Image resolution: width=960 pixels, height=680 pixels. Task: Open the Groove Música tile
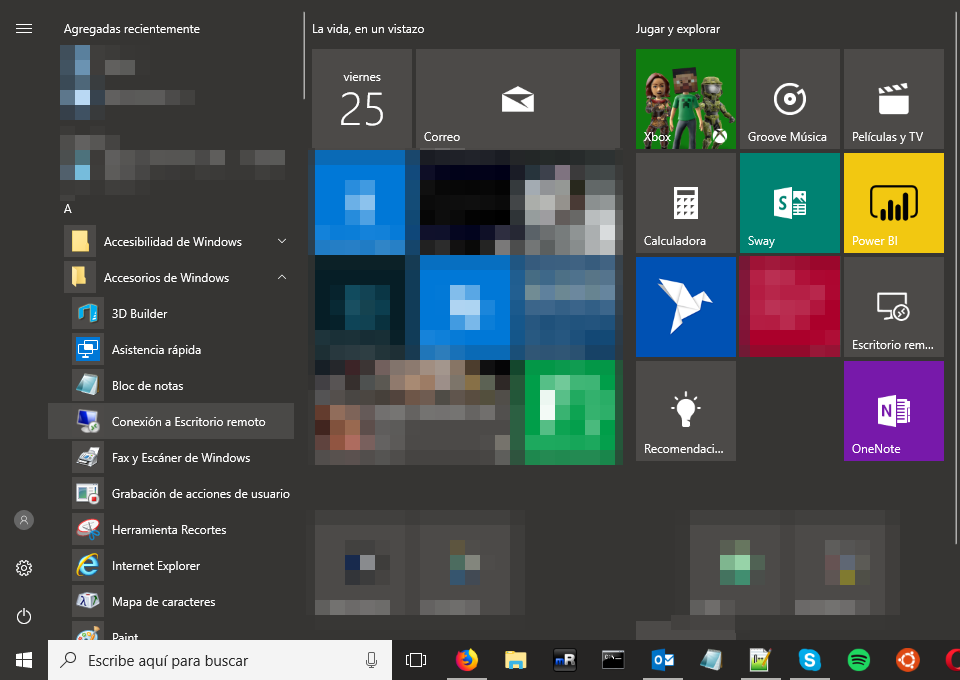point(790,99)
